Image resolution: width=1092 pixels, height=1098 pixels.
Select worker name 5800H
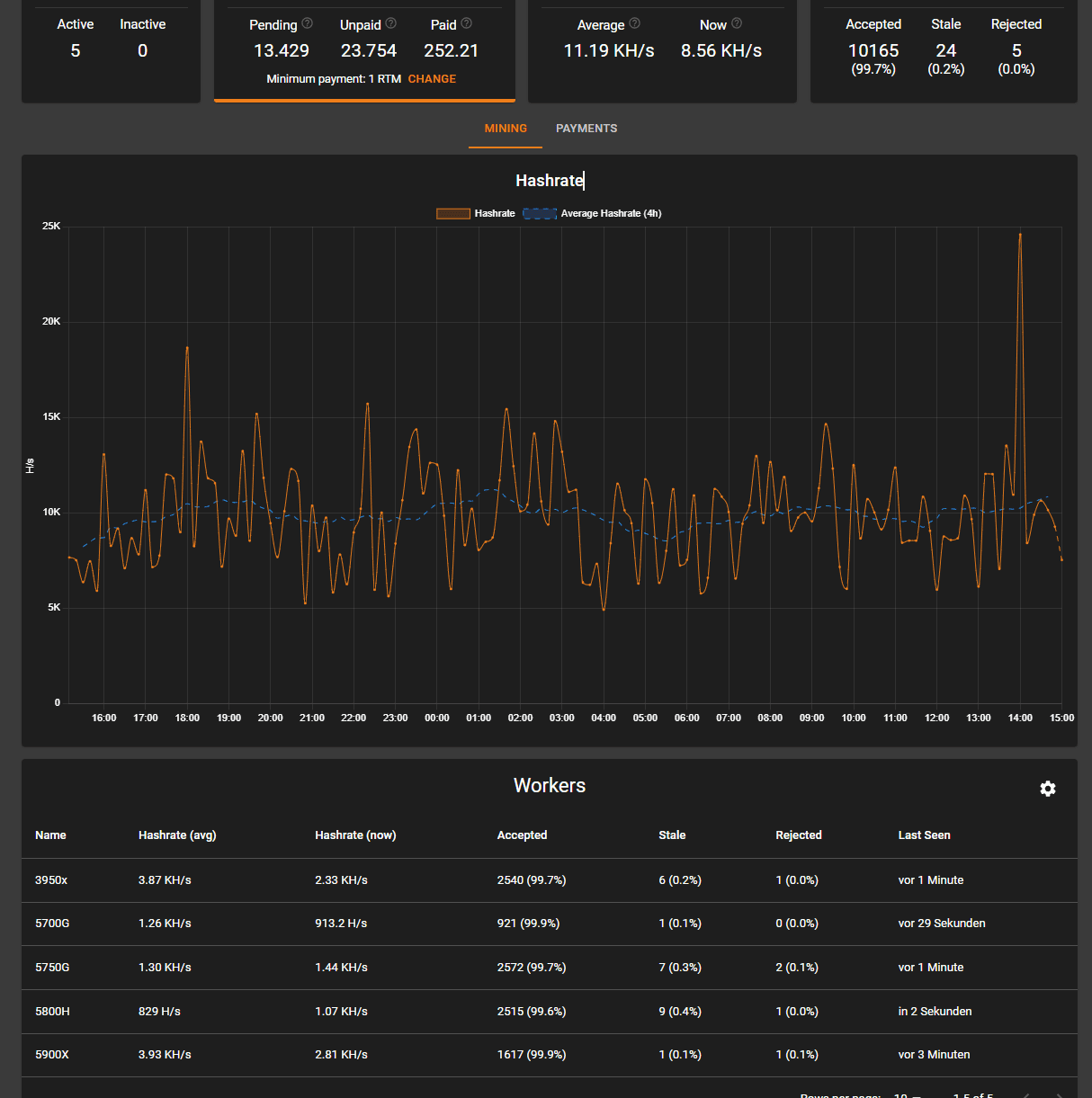(52, 1012)
